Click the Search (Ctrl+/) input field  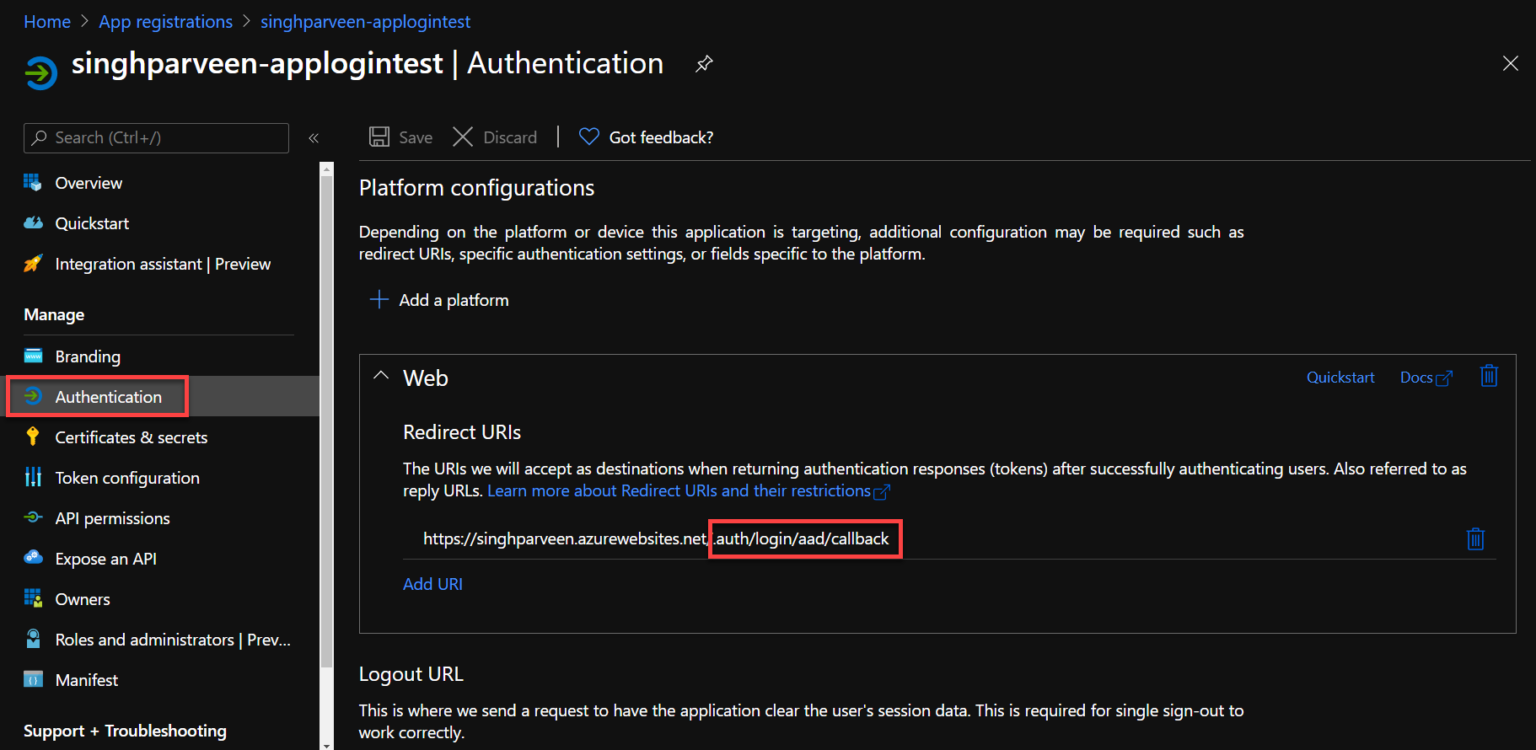click(x=155, y=138)
